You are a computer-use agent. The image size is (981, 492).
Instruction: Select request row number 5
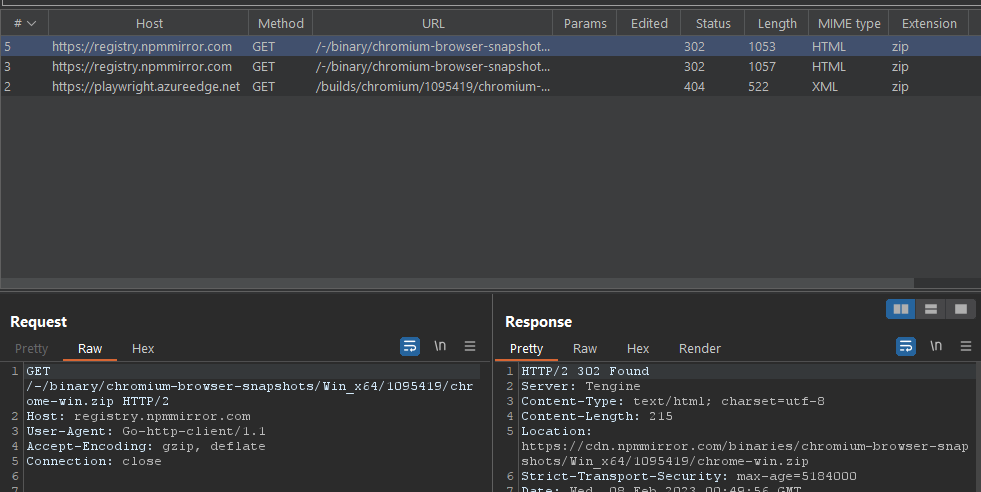[x=490, y=46]
